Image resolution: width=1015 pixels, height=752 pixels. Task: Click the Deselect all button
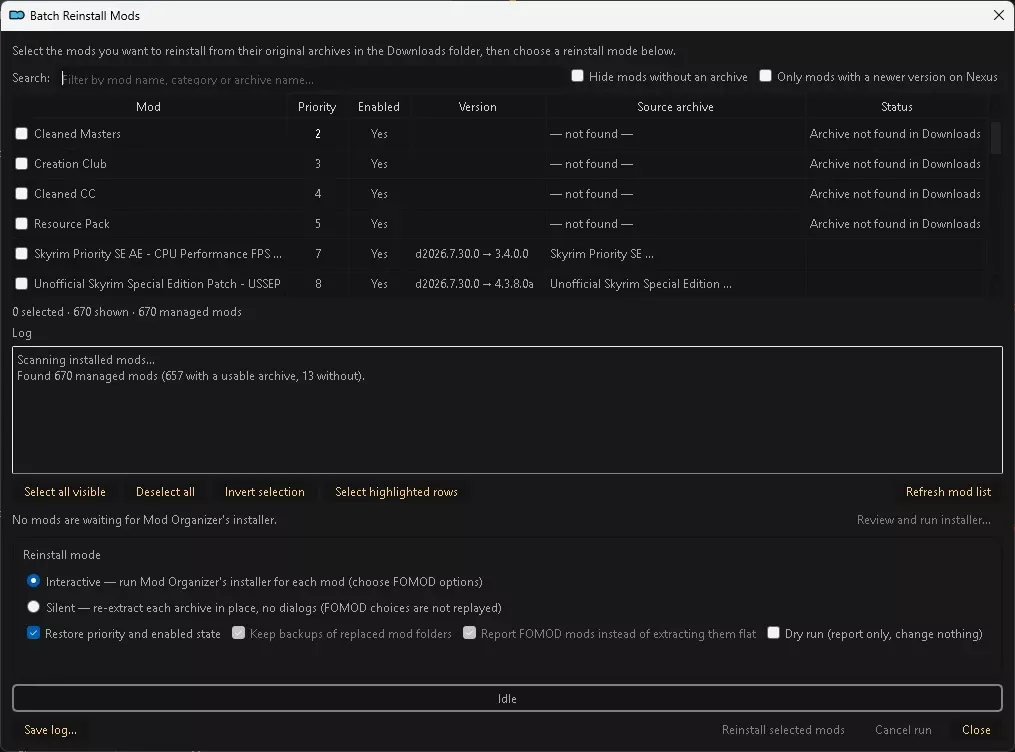[165, 492]
